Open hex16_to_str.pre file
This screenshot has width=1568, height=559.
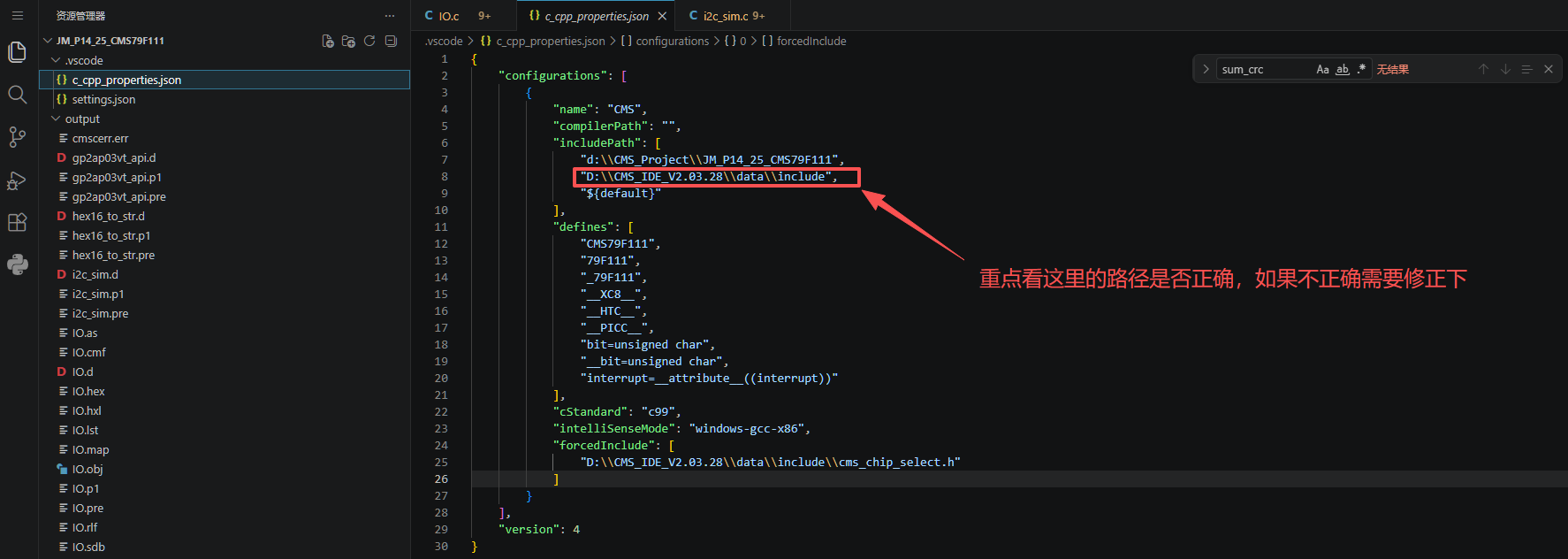tap(225, 255)
